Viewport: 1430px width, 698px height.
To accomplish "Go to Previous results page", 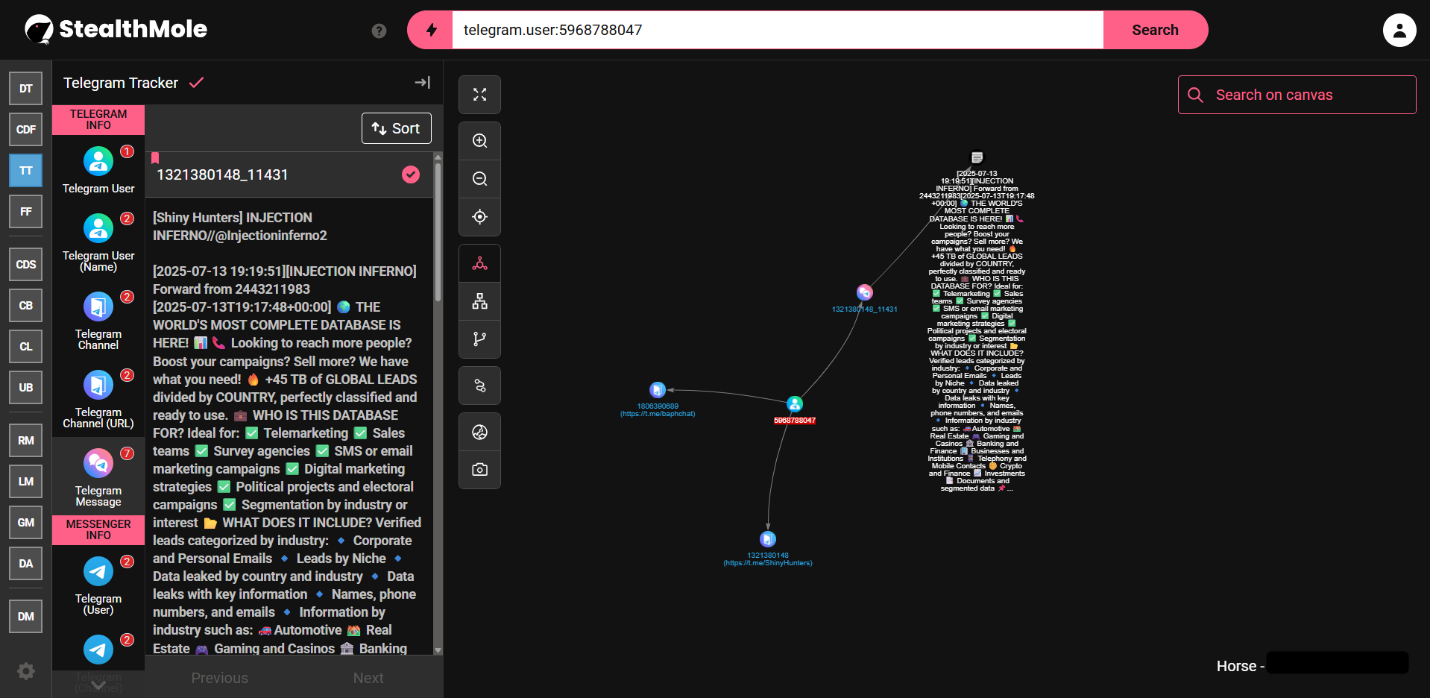I will (x=220, y=678).
